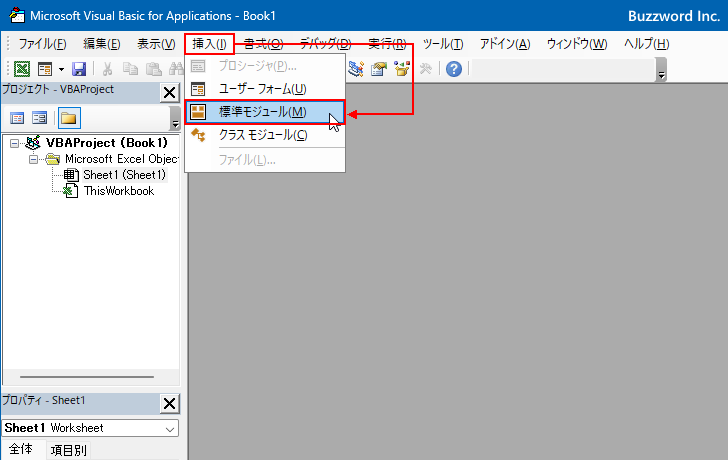728x460 pixels.
Task: Open the 編集(E) menu
Action: pyautogui.click(x=102, y=44)
